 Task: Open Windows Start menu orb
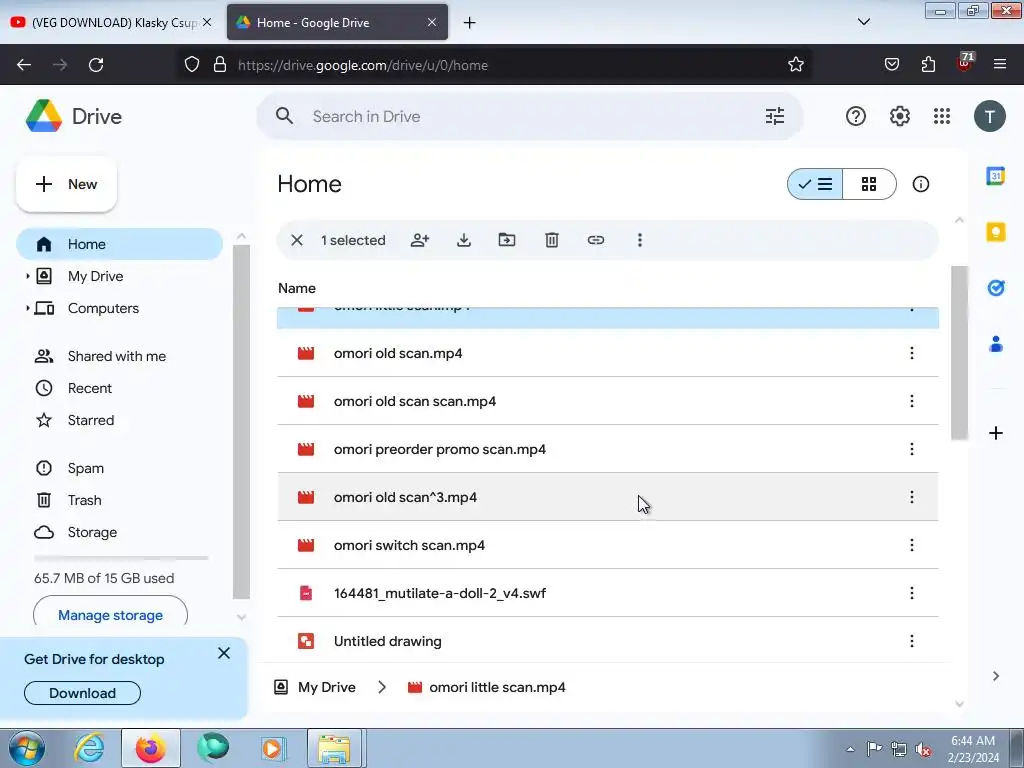coord(27,748)
